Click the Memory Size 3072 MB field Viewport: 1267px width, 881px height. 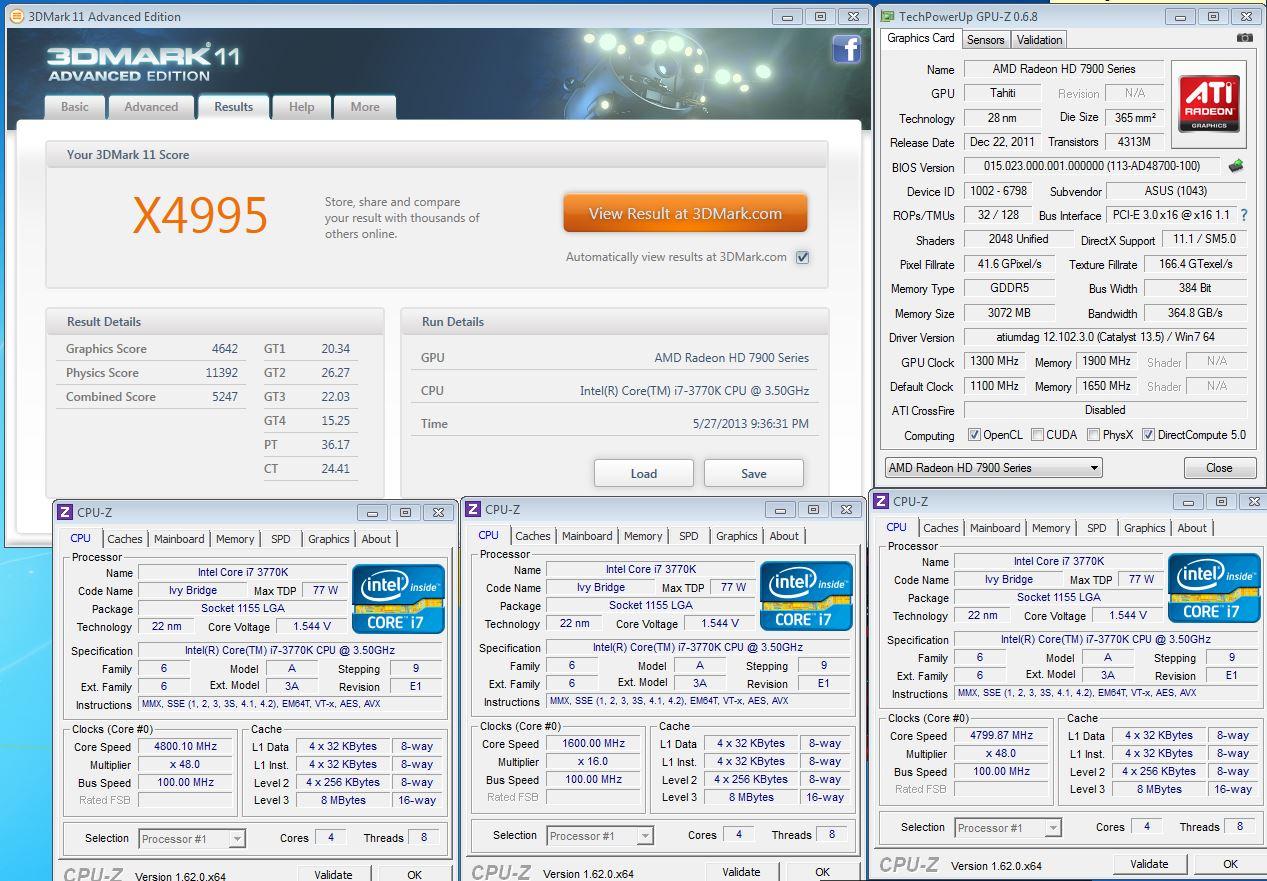click(1010, 313)
